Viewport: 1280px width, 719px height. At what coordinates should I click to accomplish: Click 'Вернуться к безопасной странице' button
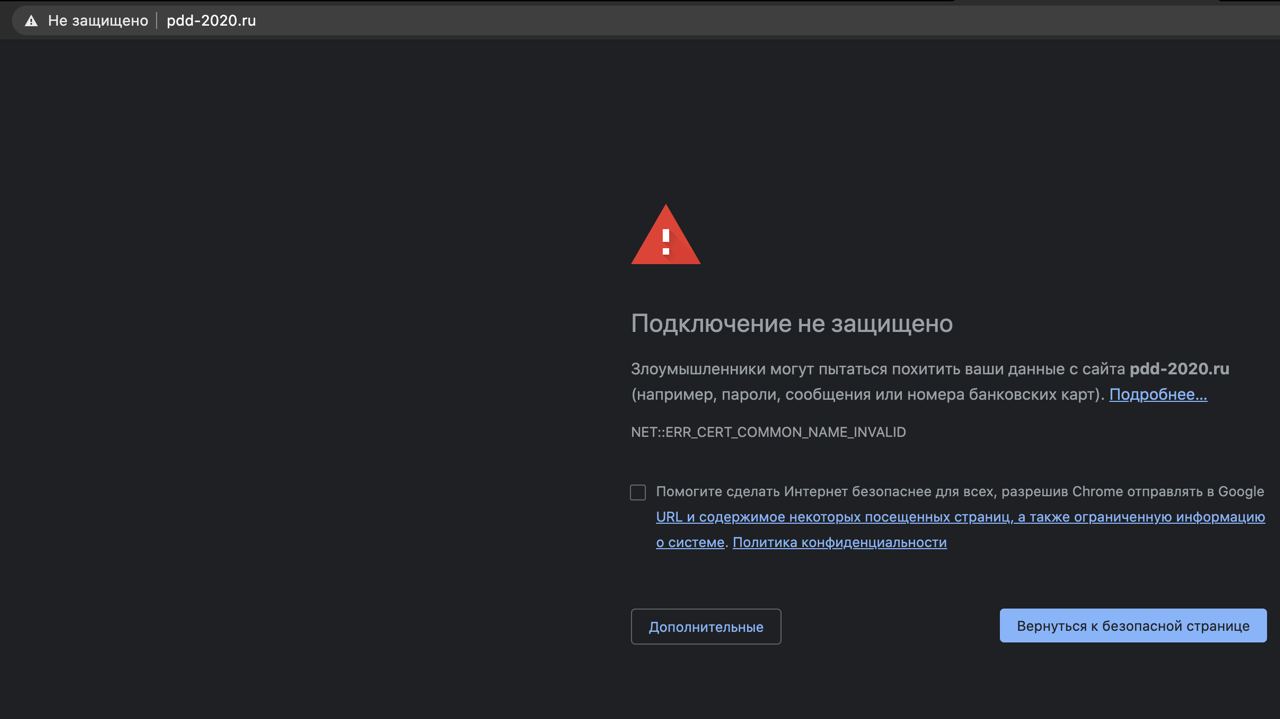tap(1133, 625)
